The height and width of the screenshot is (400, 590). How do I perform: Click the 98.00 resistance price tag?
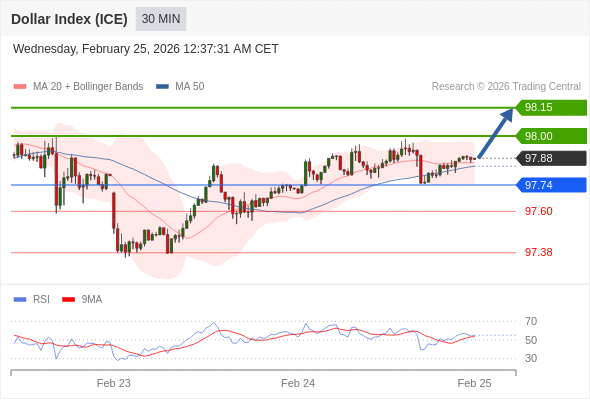551,136
